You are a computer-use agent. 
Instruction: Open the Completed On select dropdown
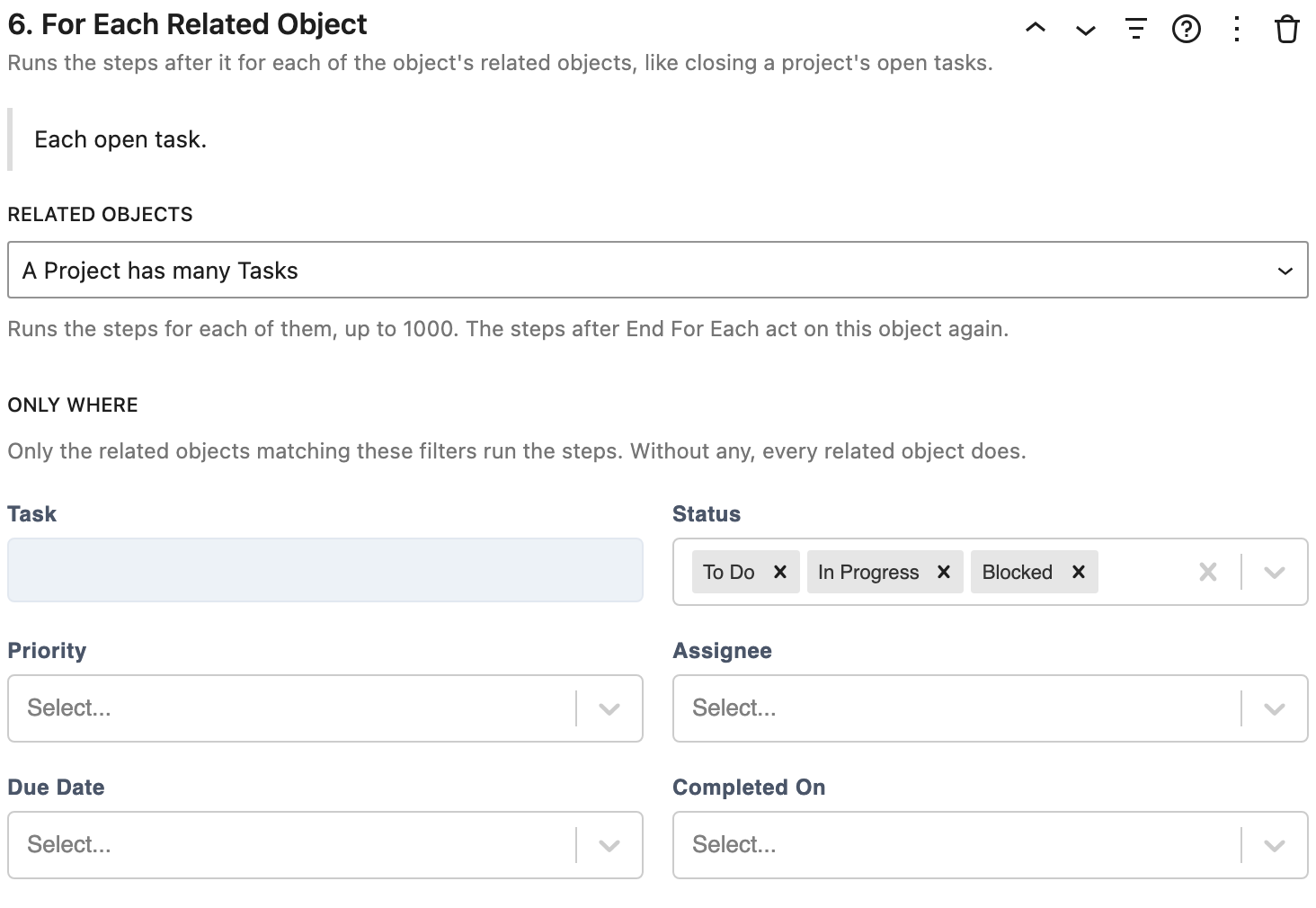tap(991, 845)
